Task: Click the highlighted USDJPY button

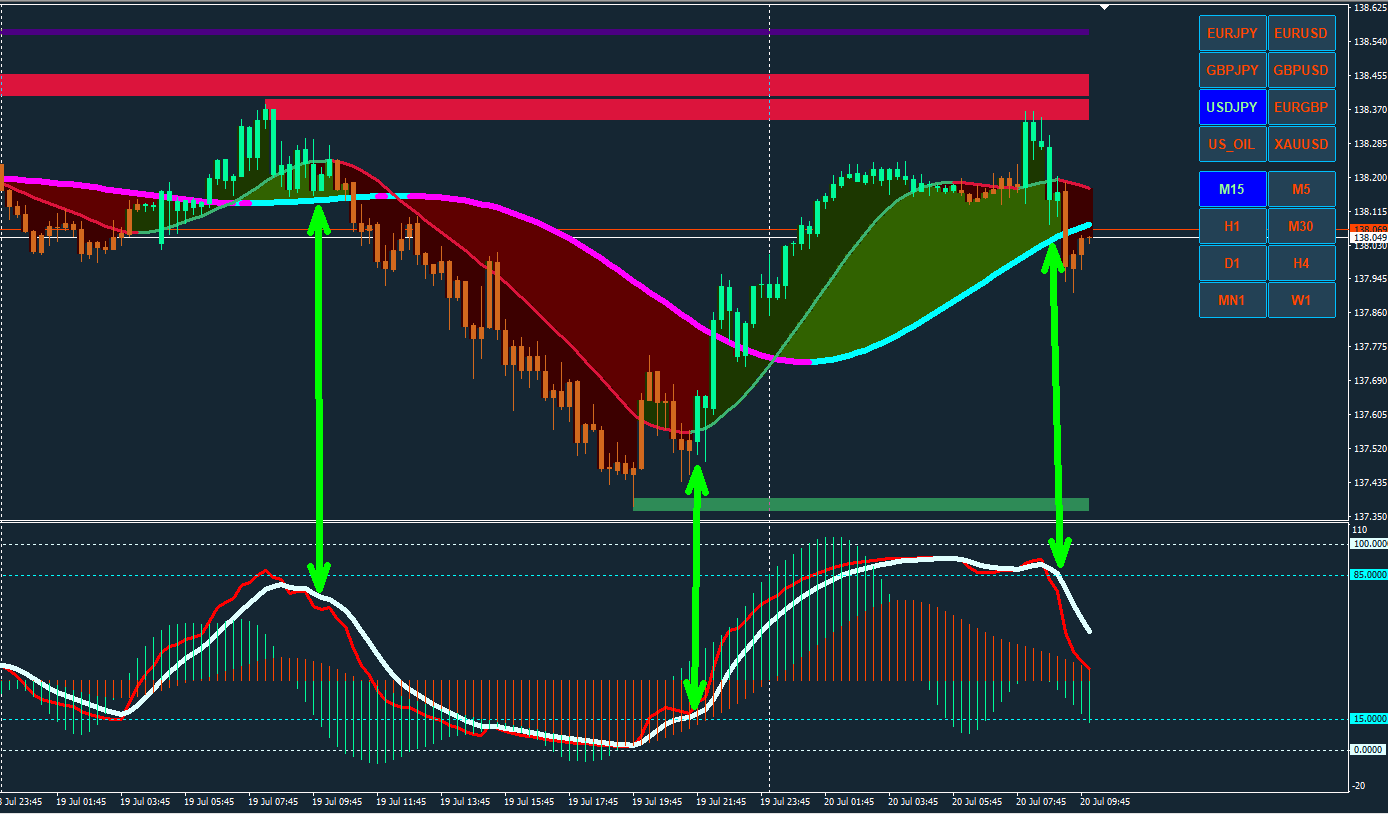Action: [x=1232, y=107]
